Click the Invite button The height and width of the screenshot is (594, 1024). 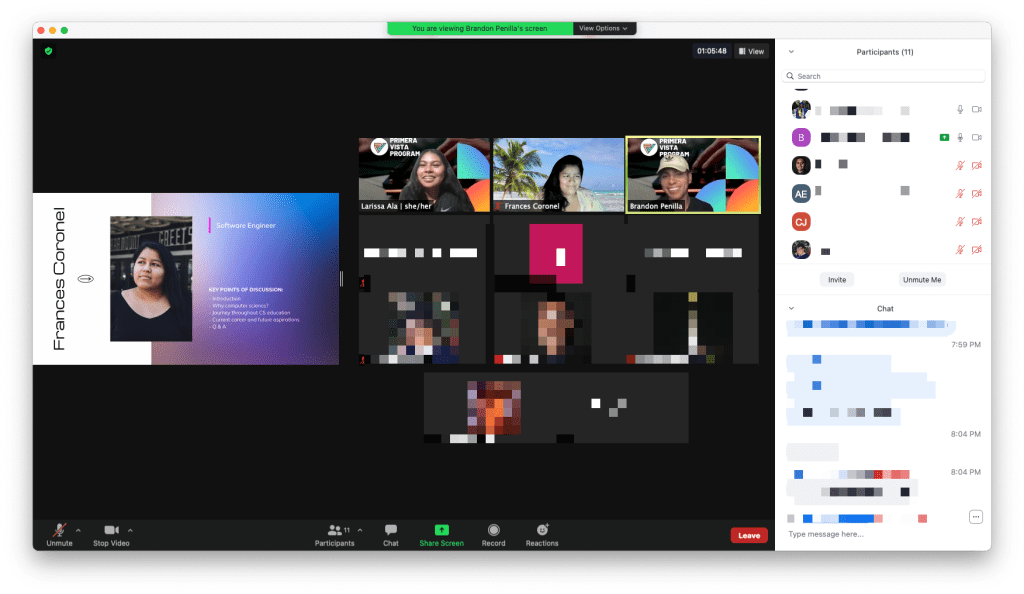pyautogui.click(x=837, y=280)
